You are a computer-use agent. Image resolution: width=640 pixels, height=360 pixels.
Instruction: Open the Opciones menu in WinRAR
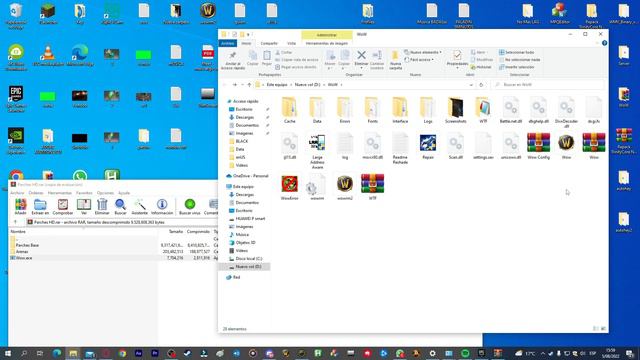click(105, 193)
